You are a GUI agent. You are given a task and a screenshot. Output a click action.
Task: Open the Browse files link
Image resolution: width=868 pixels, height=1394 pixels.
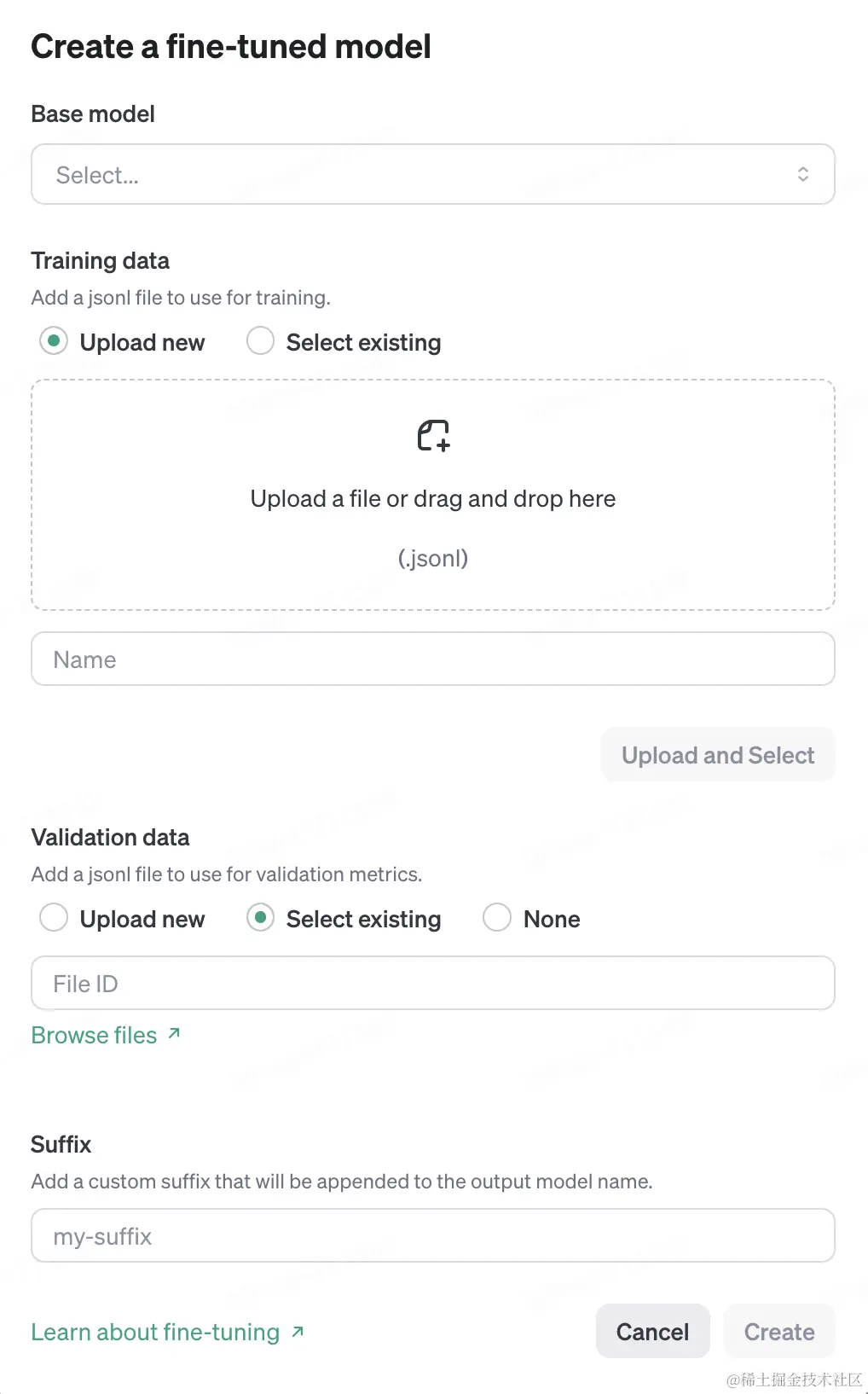click(95, 1035)
